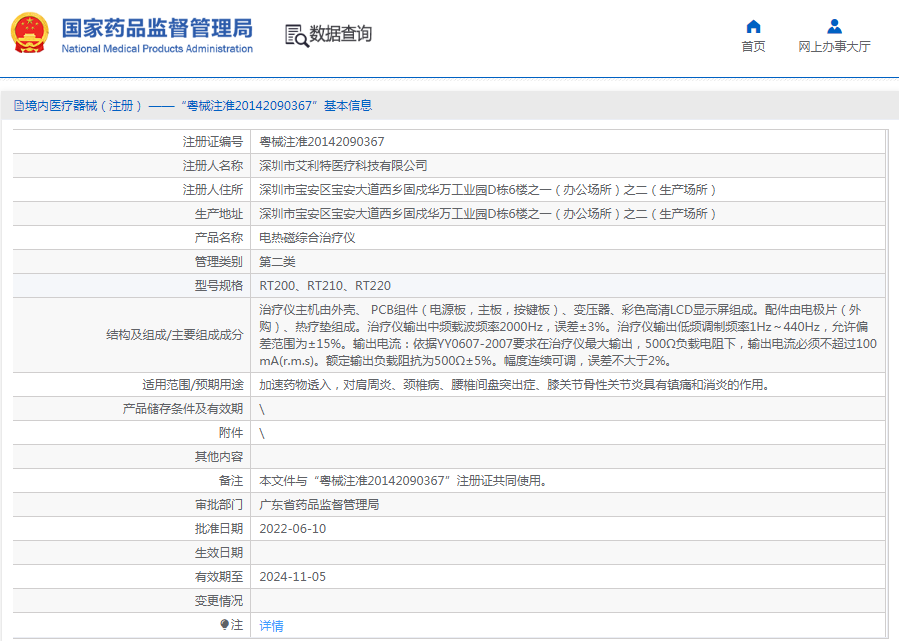Select the 生产地址 address value

click(488, 214)
